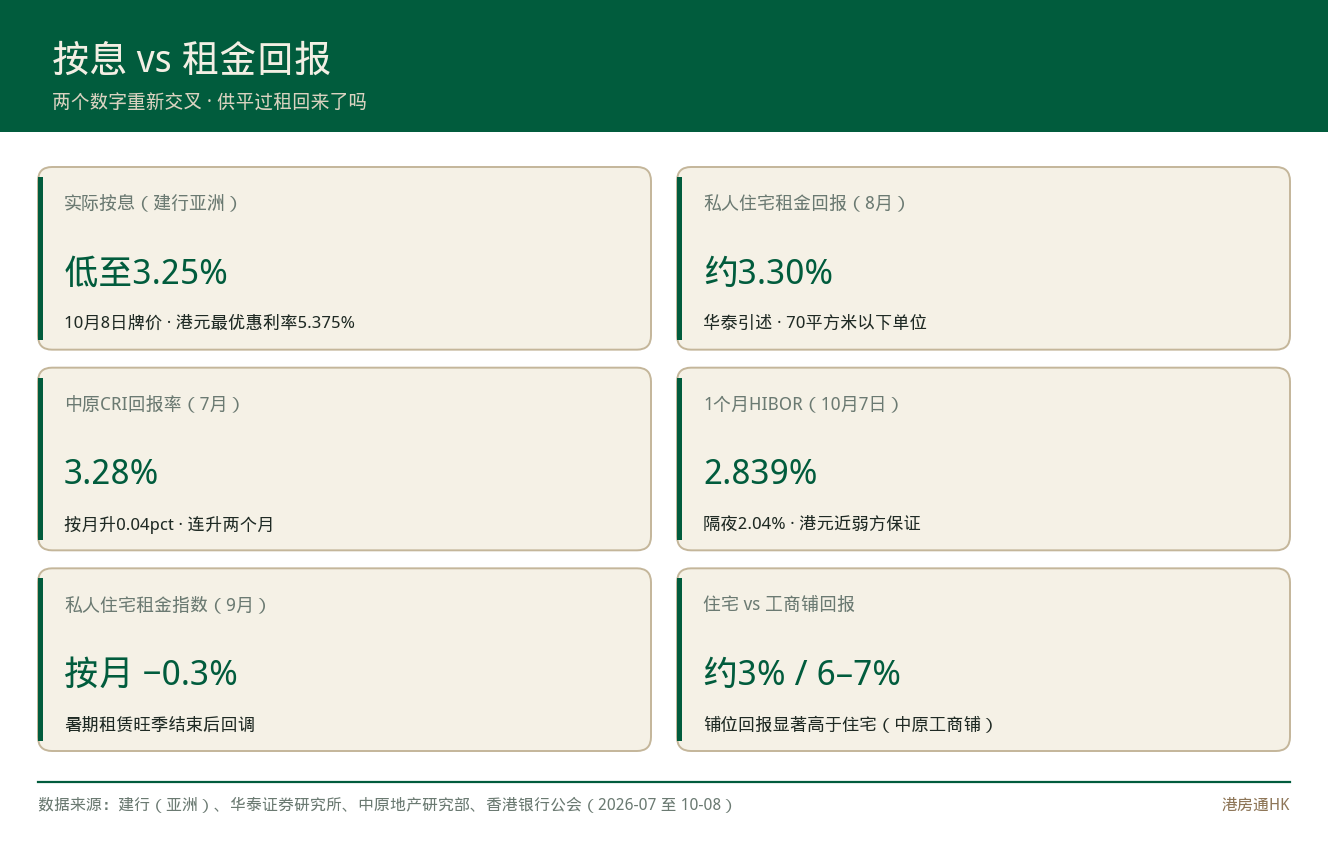The height and width of the screenshot is (852, 1328).
Task: Select the card label 私人住宅租金回报（8月）
Action: click(x=806, y=202)
